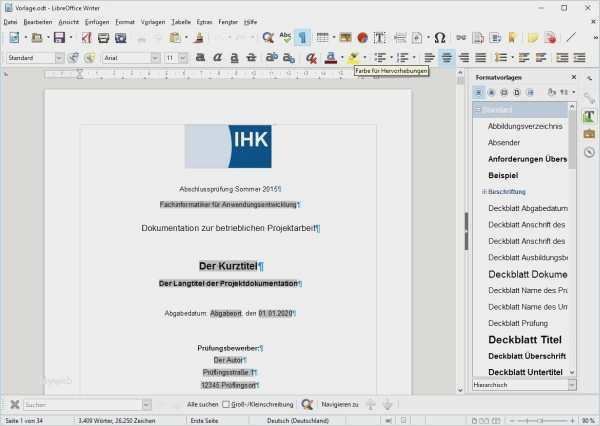Select the Clone formatting paintbrush

pos(199,38)
